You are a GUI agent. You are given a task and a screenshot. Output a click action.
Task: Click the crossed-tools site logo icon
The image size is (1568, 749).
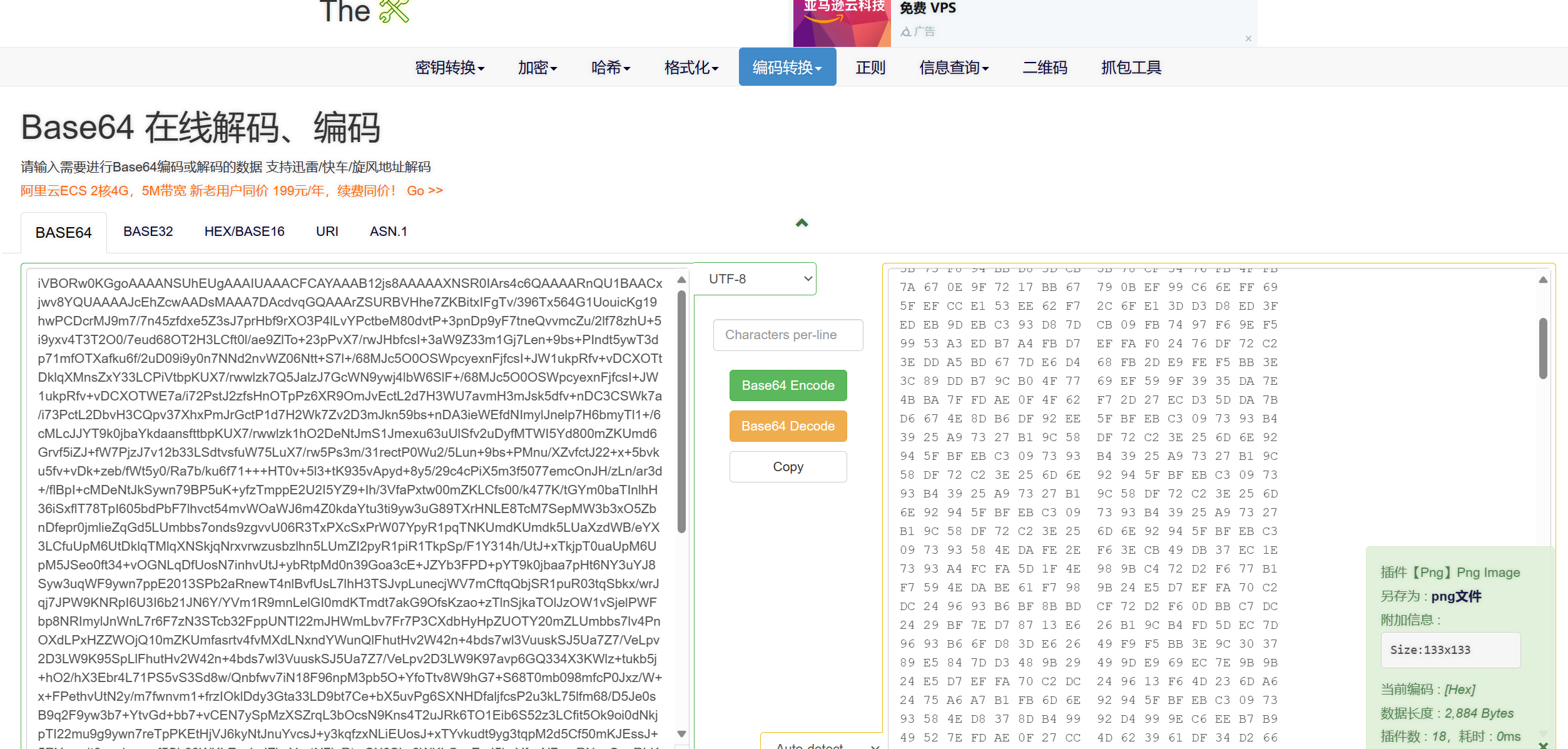(394, 11)
